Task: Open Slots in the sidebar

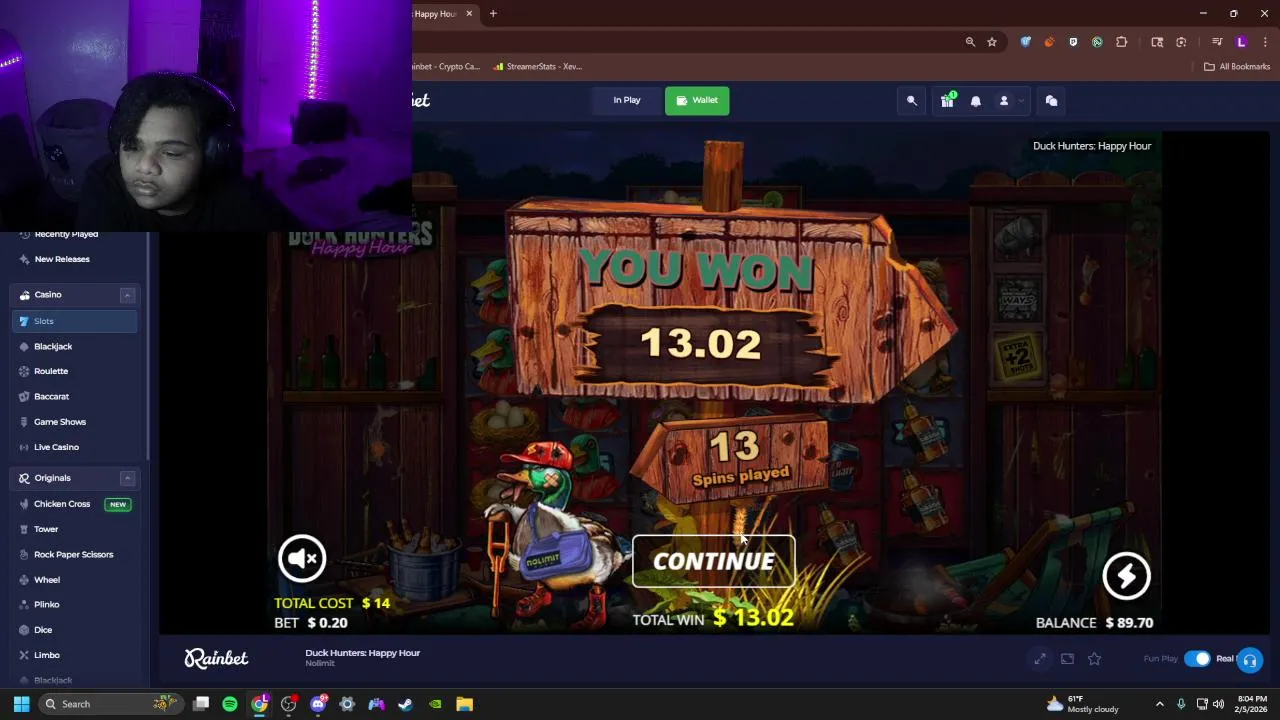Action: pos(75,321)
